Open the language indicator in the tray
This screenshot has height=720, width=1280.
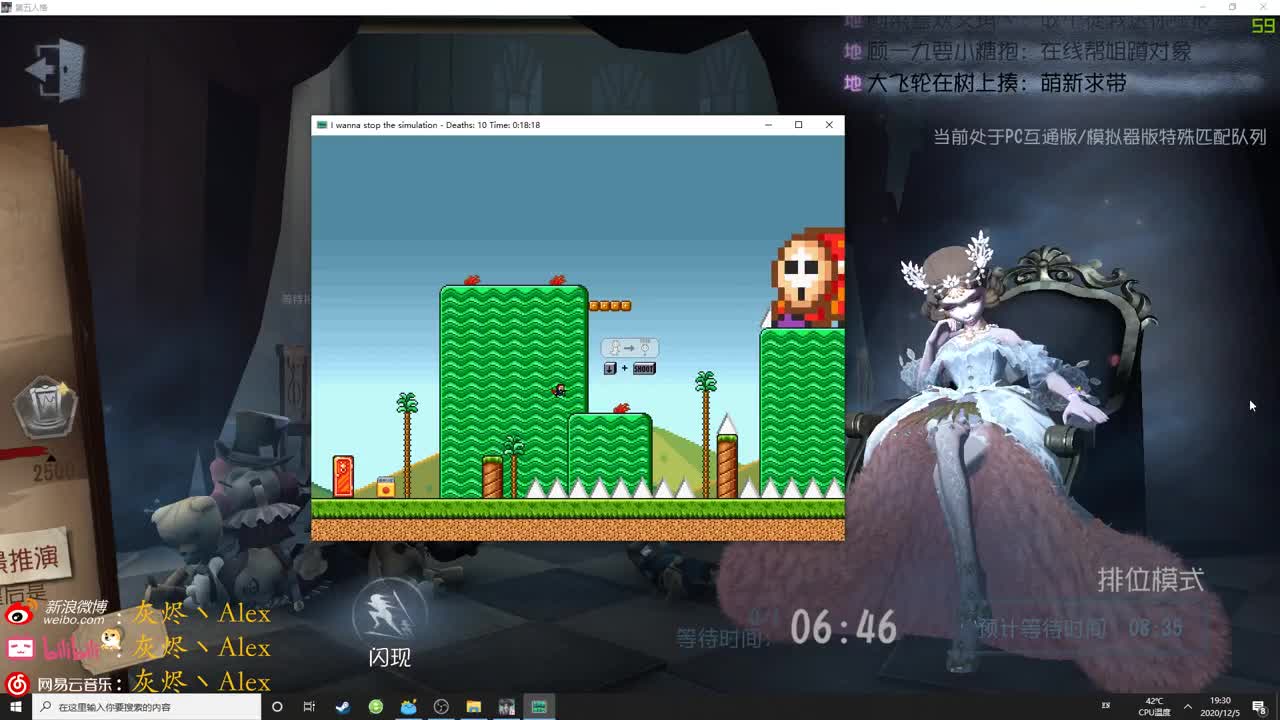tap(1106, 707)
